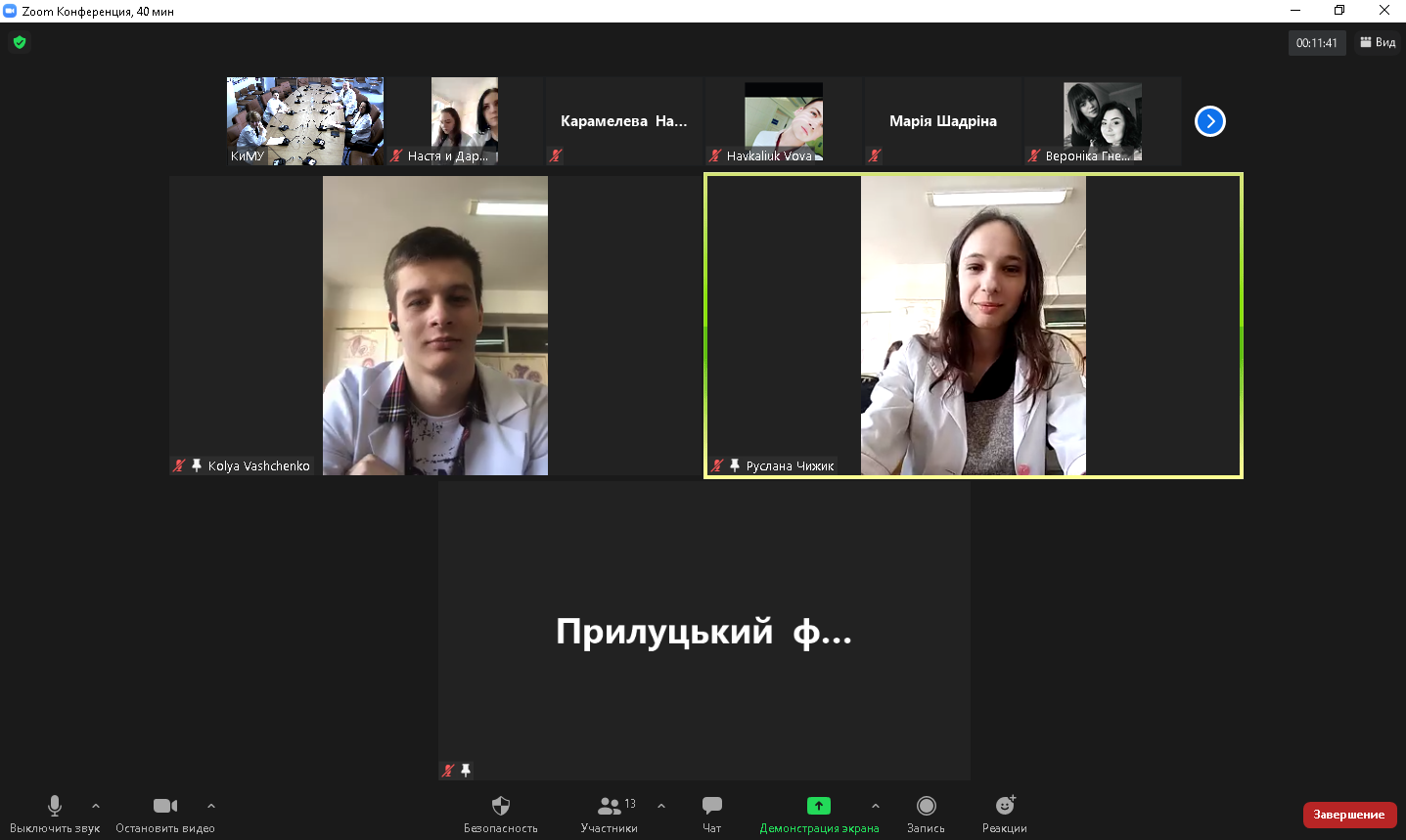Viewport: 1406px width, 840px height.
Task: Expand the arrow next to Participants
Action: pyautogui.click(x=661, y=806)
